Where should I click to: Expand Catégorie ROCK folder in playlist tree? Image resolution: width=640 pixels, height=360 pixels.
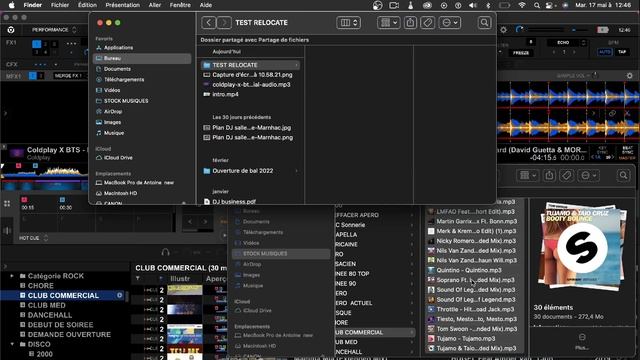[12, 276]
